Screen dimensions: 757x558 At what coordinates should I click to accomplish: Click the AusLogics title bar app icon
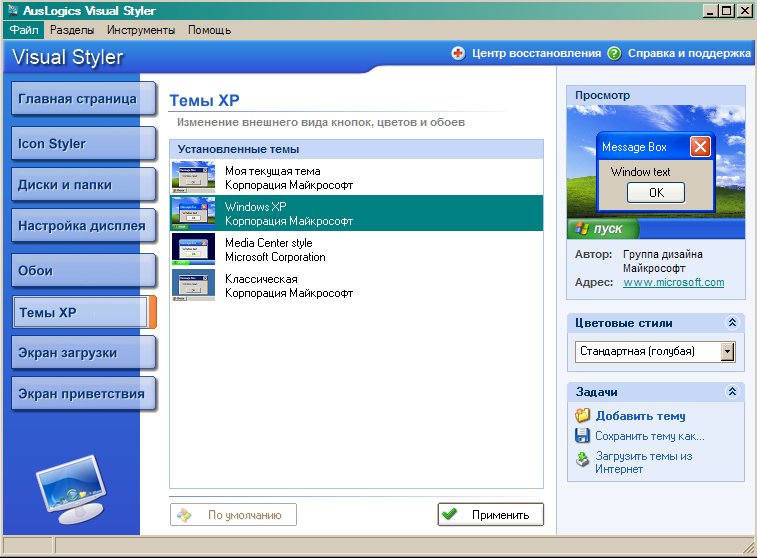coord(13,10)
